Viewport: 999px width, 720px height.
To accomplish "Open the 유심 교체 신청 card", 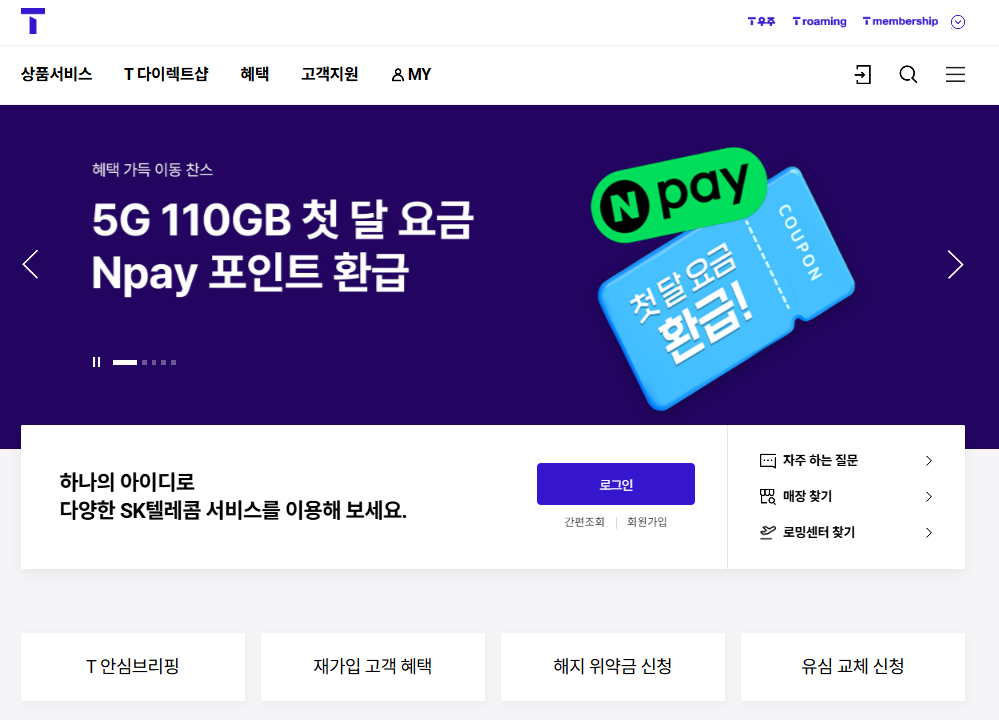I will coord(852,666).
